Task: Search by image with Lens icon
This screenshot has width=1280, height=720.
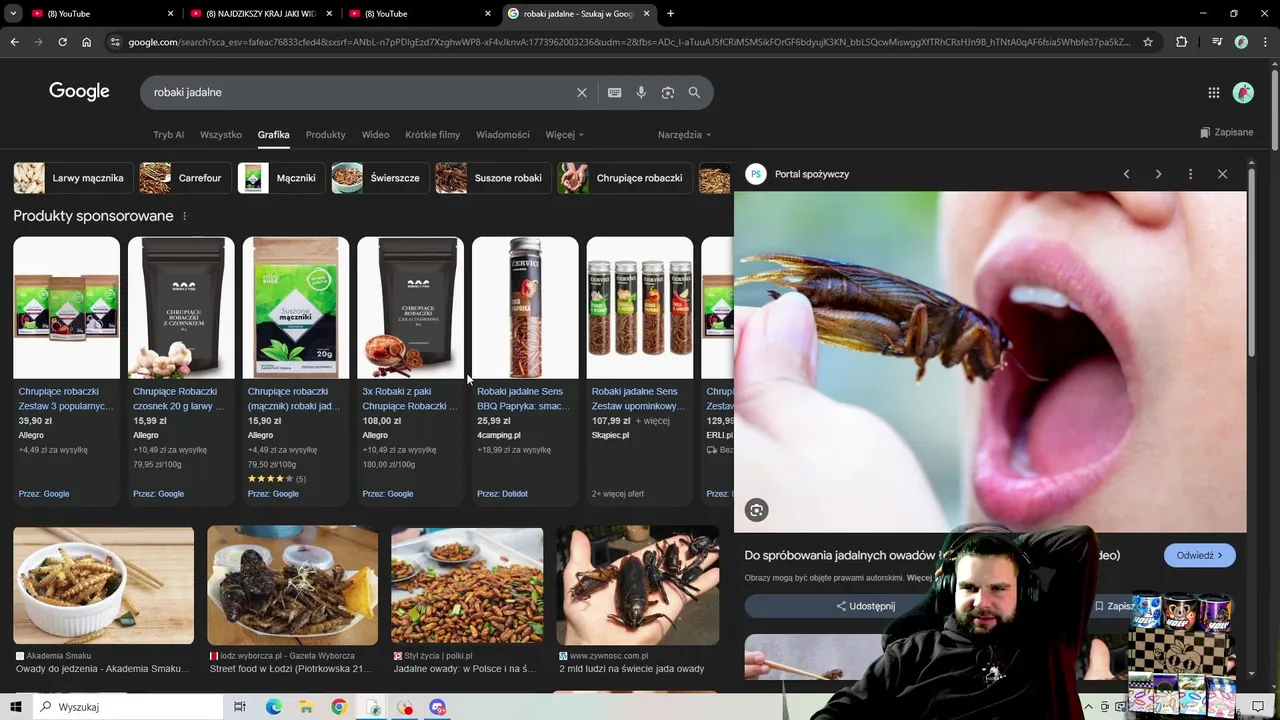Action: pos(667,92)
